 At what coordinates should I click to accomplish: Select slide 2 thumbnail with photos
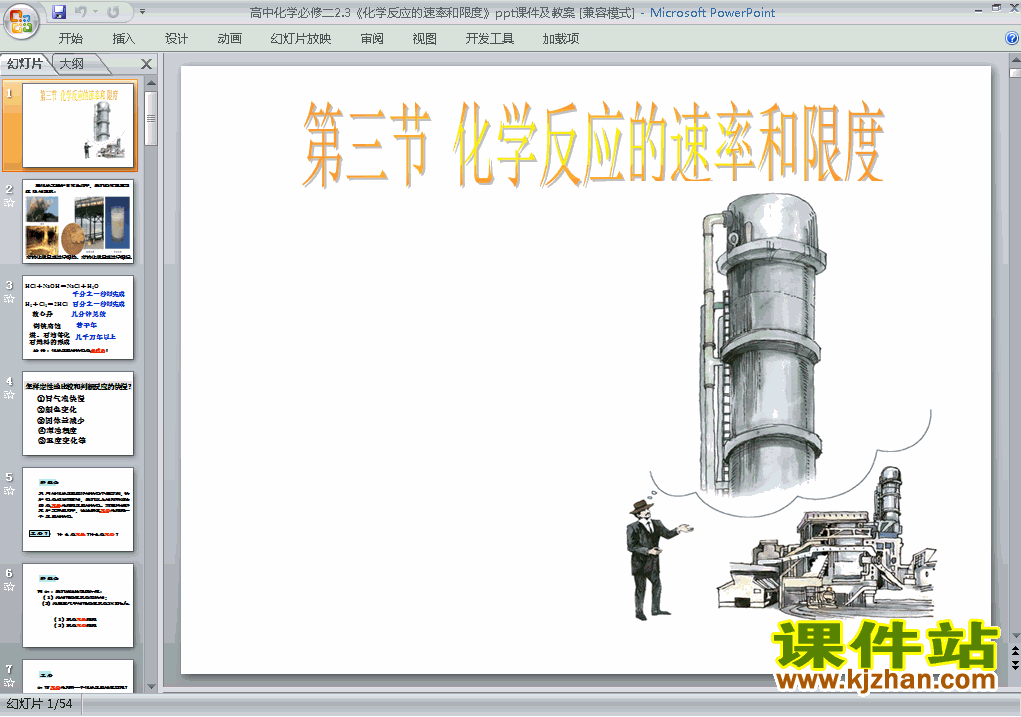pos(78,221)
